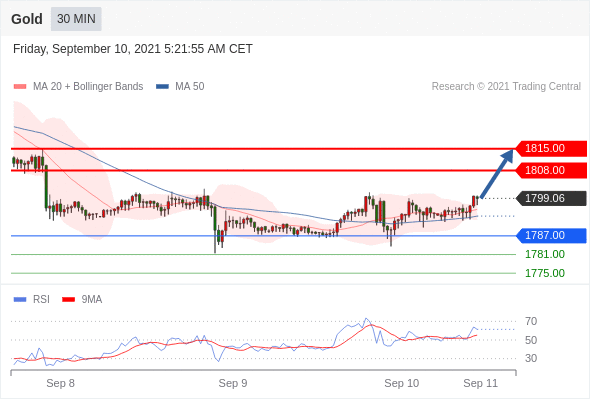Screen dimensions: 590x400
Task: Click the RSI blue legend swatch
Action: 20,300
